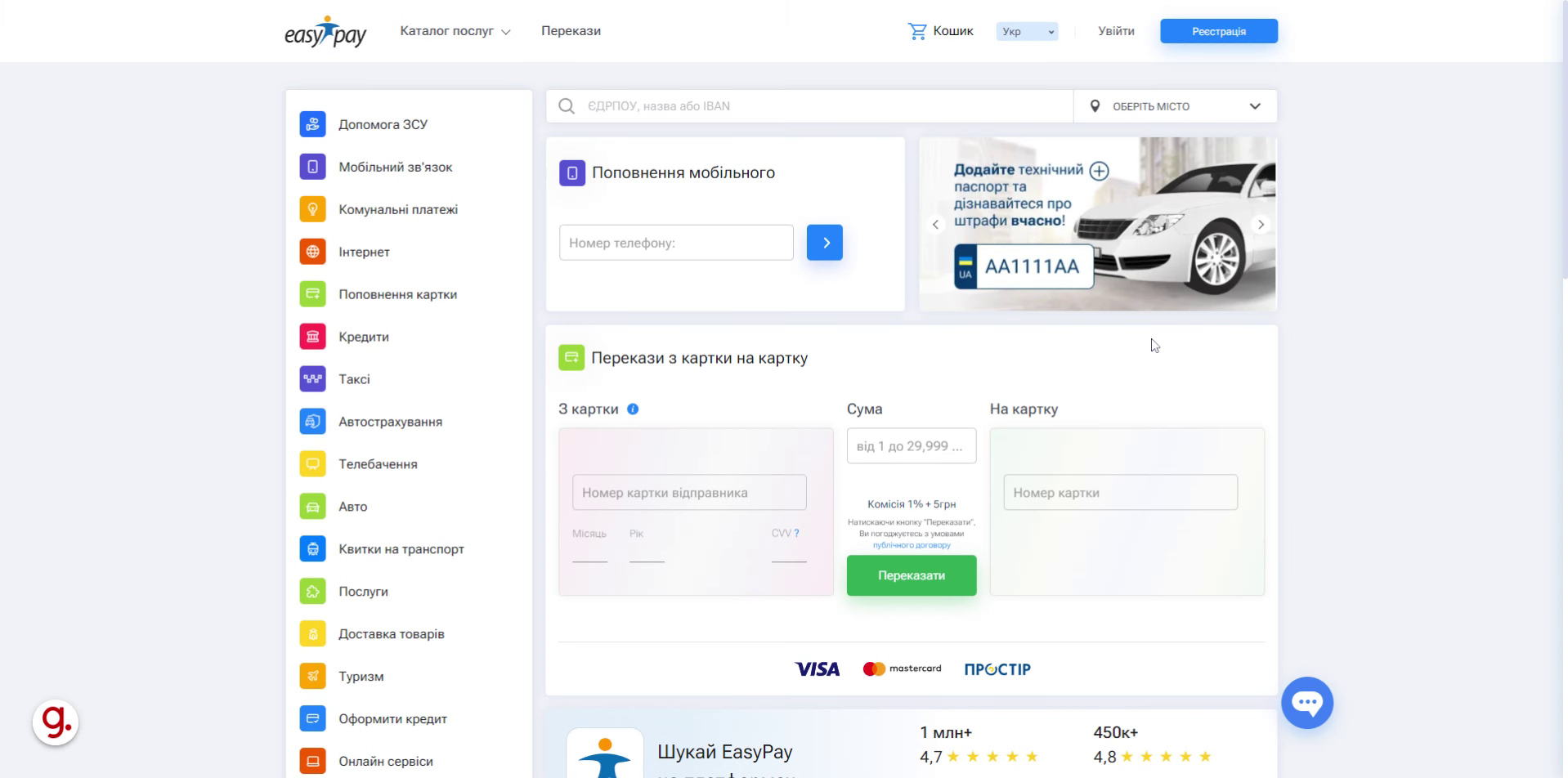Viewport: 1568px width, 778px height.
Task: Click the blue Реєстрація button
Action: pyautogui.click(x=1218, y=31)
